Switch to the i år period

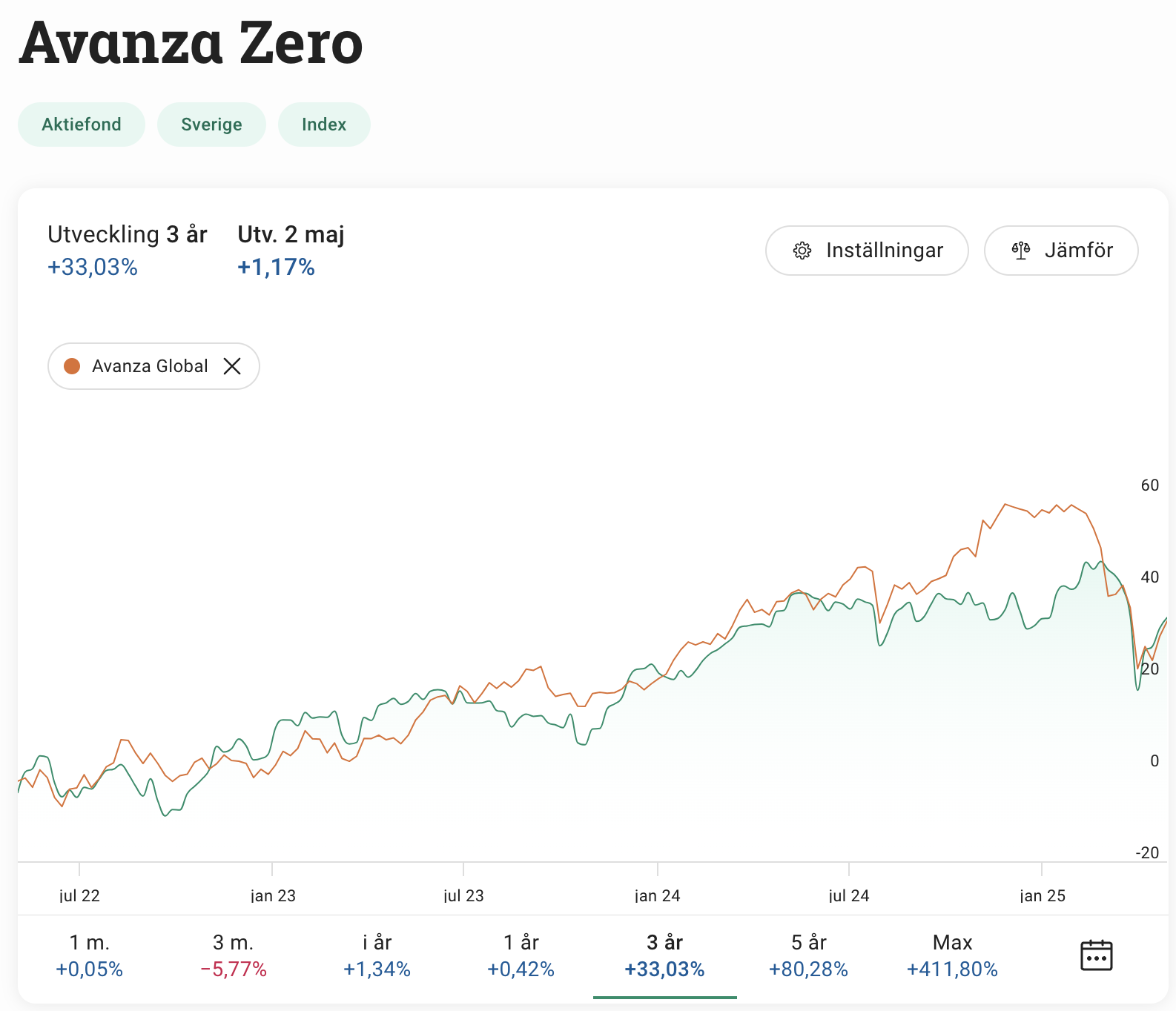click(377, 955)
